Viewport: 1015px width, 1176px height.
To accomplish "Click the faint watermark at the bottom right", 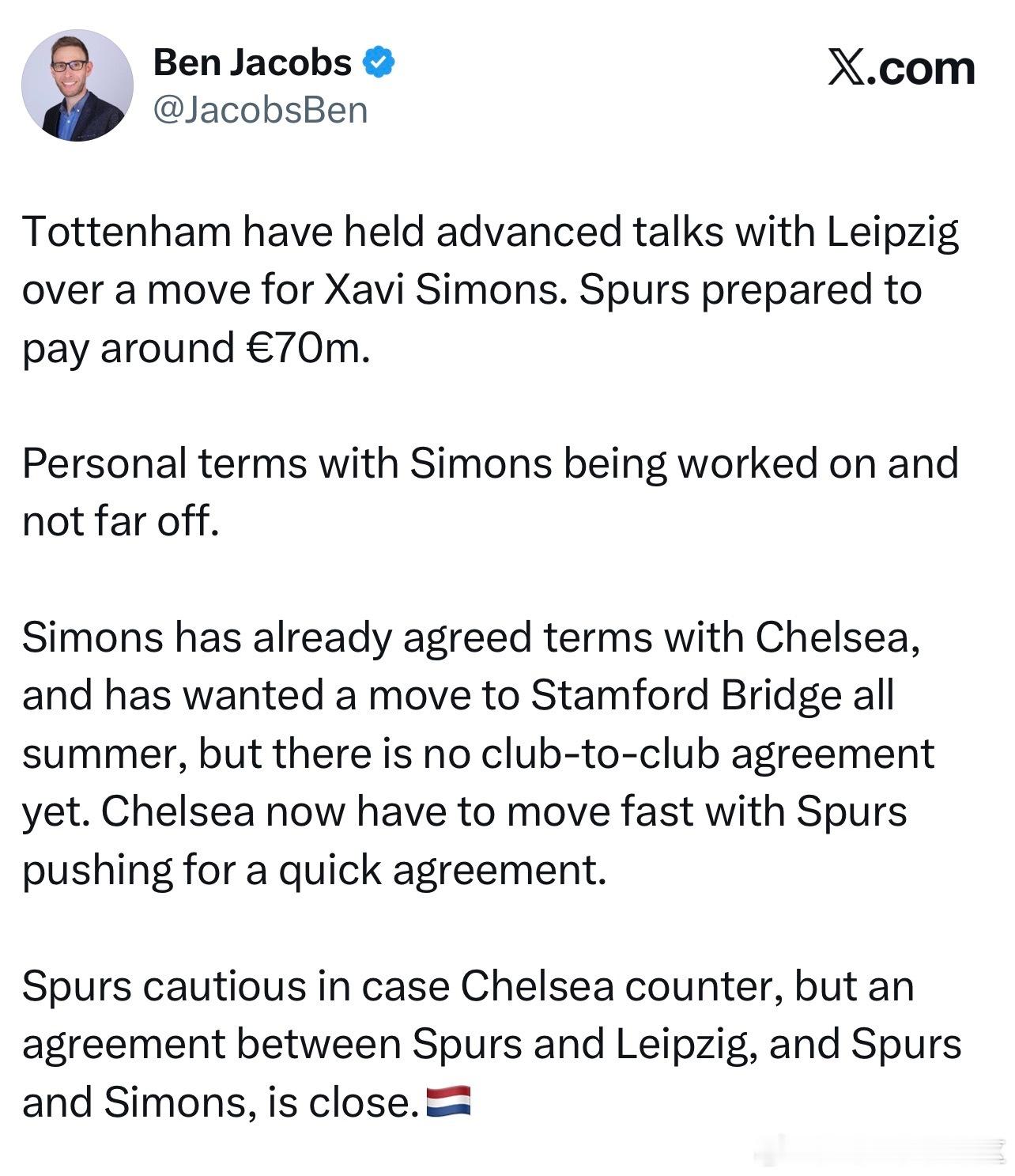I will pyautogui.click(x=877, y=1149).
